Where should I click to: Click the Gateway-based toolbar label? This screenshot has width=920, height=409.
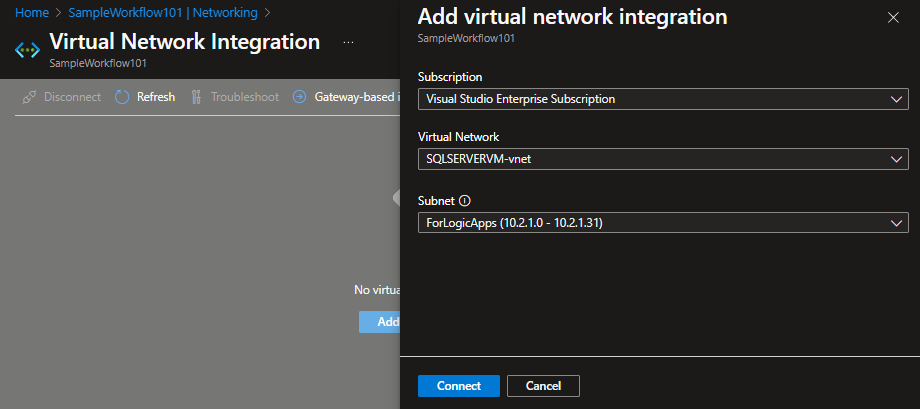(357, 97)
